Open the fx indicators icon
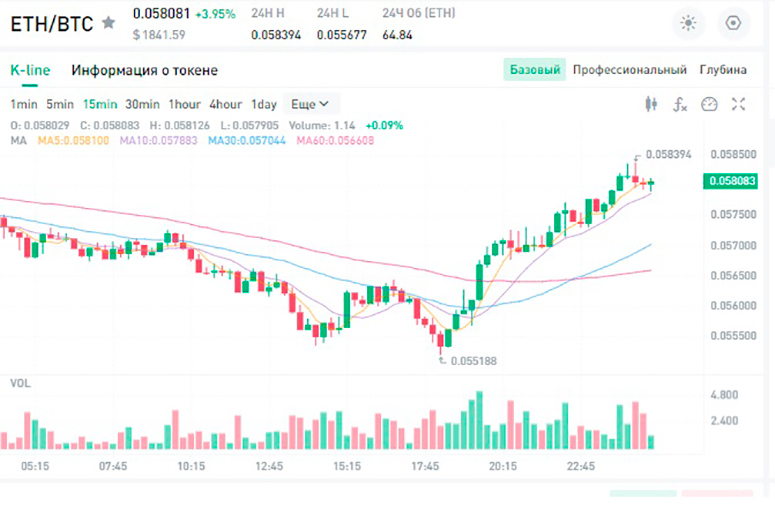 click(680, 104)
